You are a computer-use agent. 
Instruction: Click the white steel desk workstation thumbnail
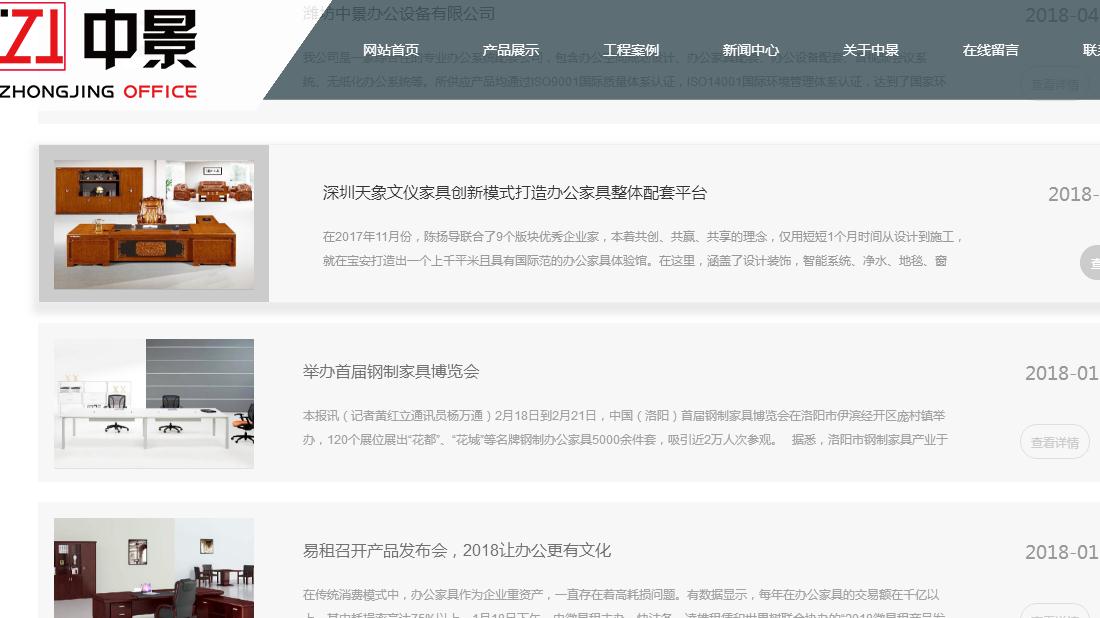click(x=154, y=403)
